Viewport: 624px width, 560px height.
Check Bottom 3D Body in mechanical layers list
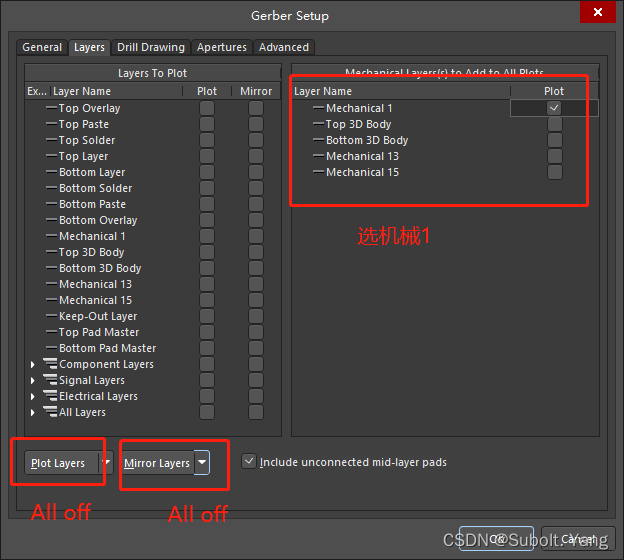pyautogui.click(x=555, y=140)
